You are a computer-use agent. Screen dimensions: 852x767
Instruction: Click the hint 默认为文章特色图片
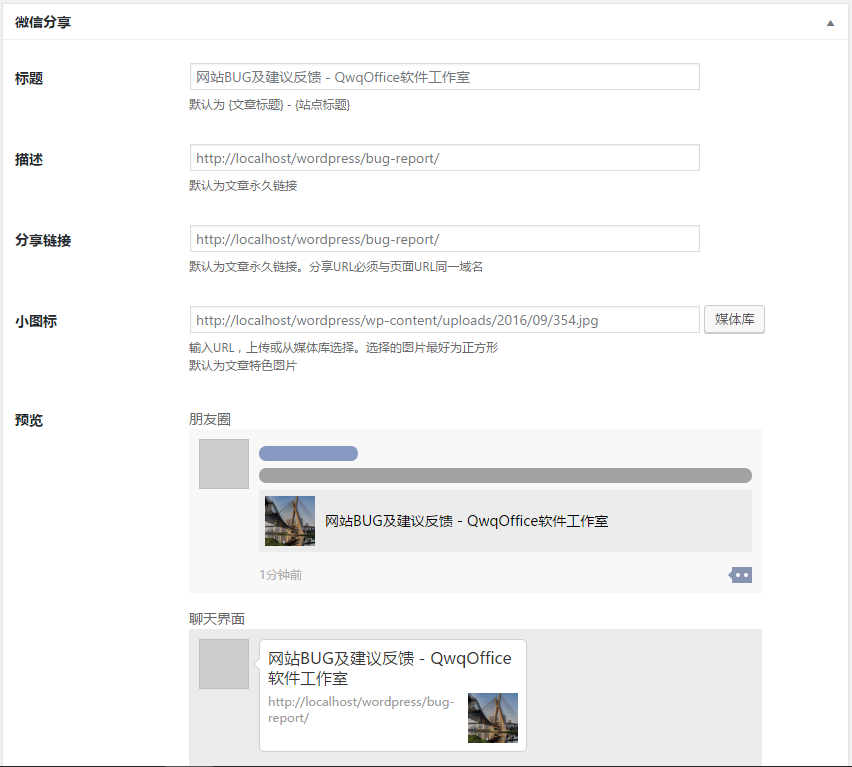(243, 366)
